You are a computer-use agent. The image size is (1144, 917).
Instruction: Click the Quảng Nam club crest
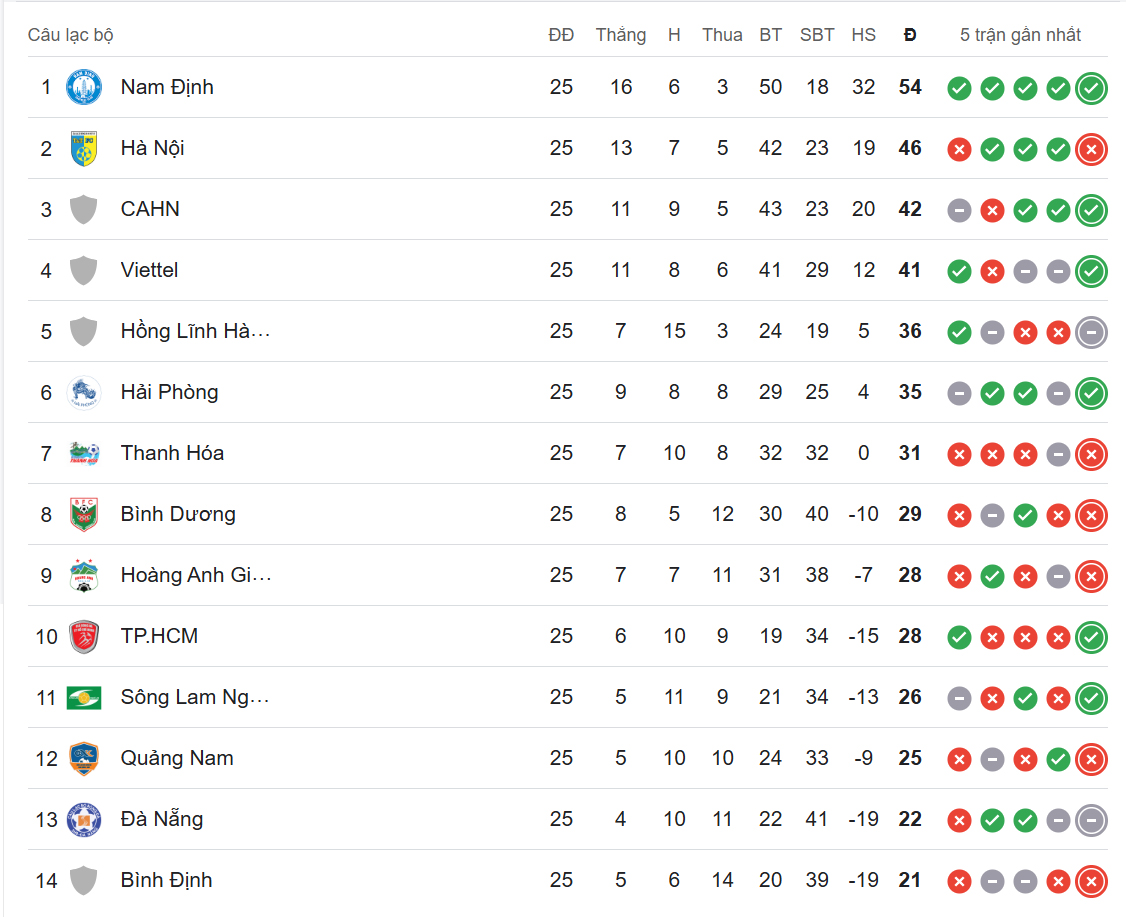84,759
